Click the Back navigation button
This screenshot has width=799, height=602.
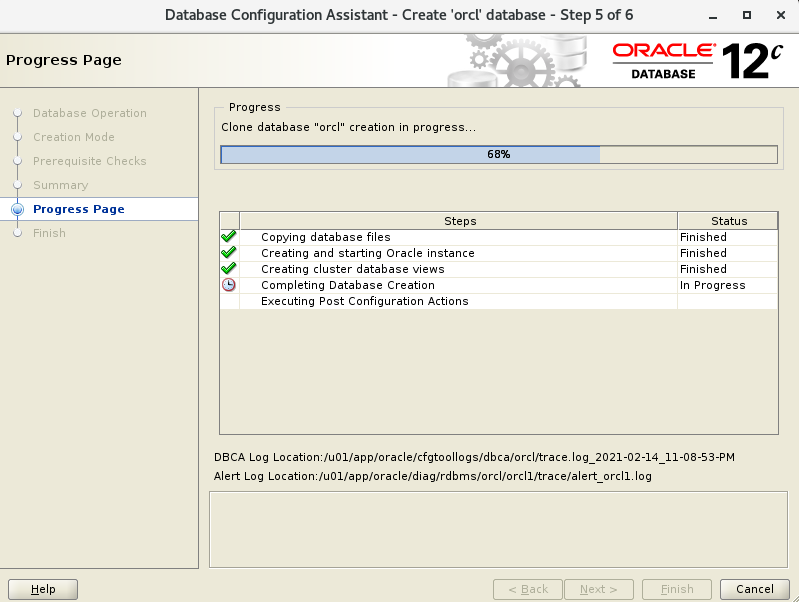528,589
